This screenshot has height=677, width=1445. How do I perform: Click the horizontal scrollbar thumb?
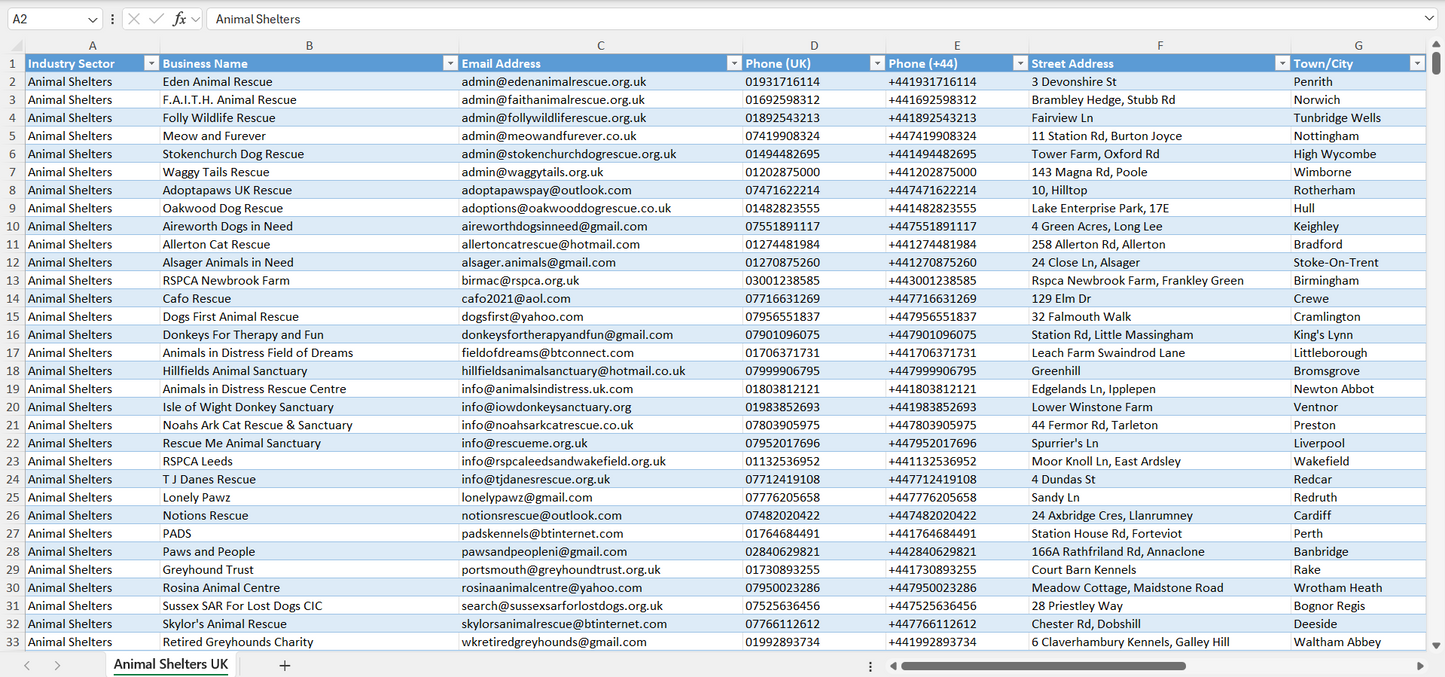click(x=1043, y=665)
